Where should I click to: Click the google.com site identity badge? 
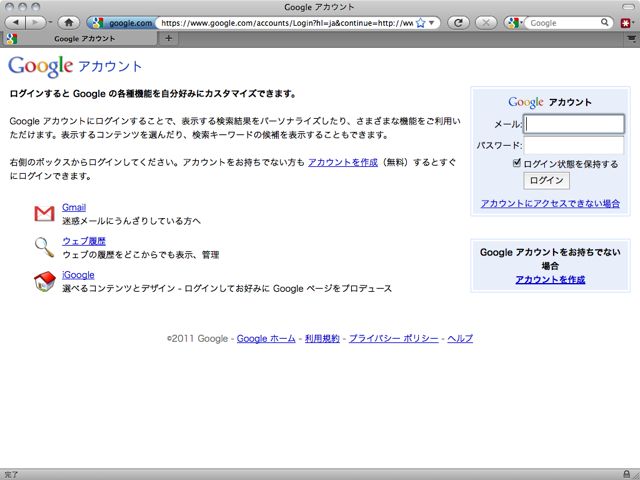(121, 23)
